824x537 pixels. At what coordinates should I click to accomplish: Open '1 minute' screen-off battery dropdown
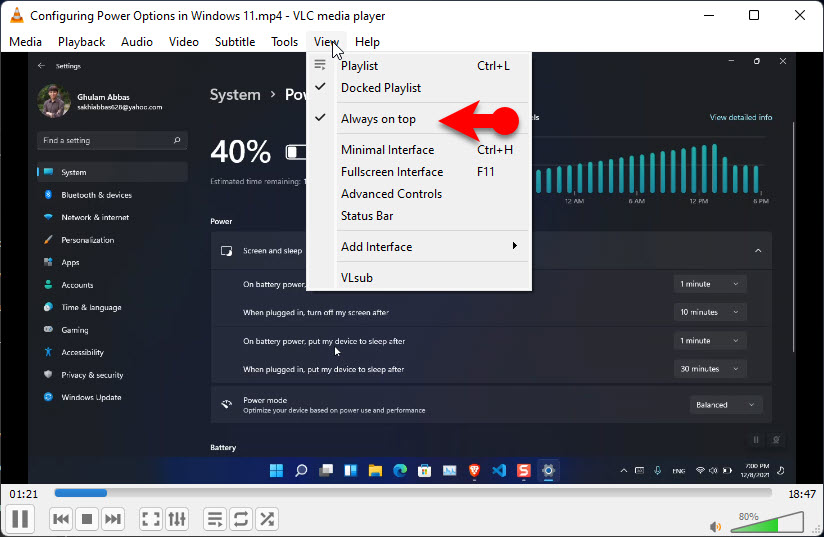[709, 284]
